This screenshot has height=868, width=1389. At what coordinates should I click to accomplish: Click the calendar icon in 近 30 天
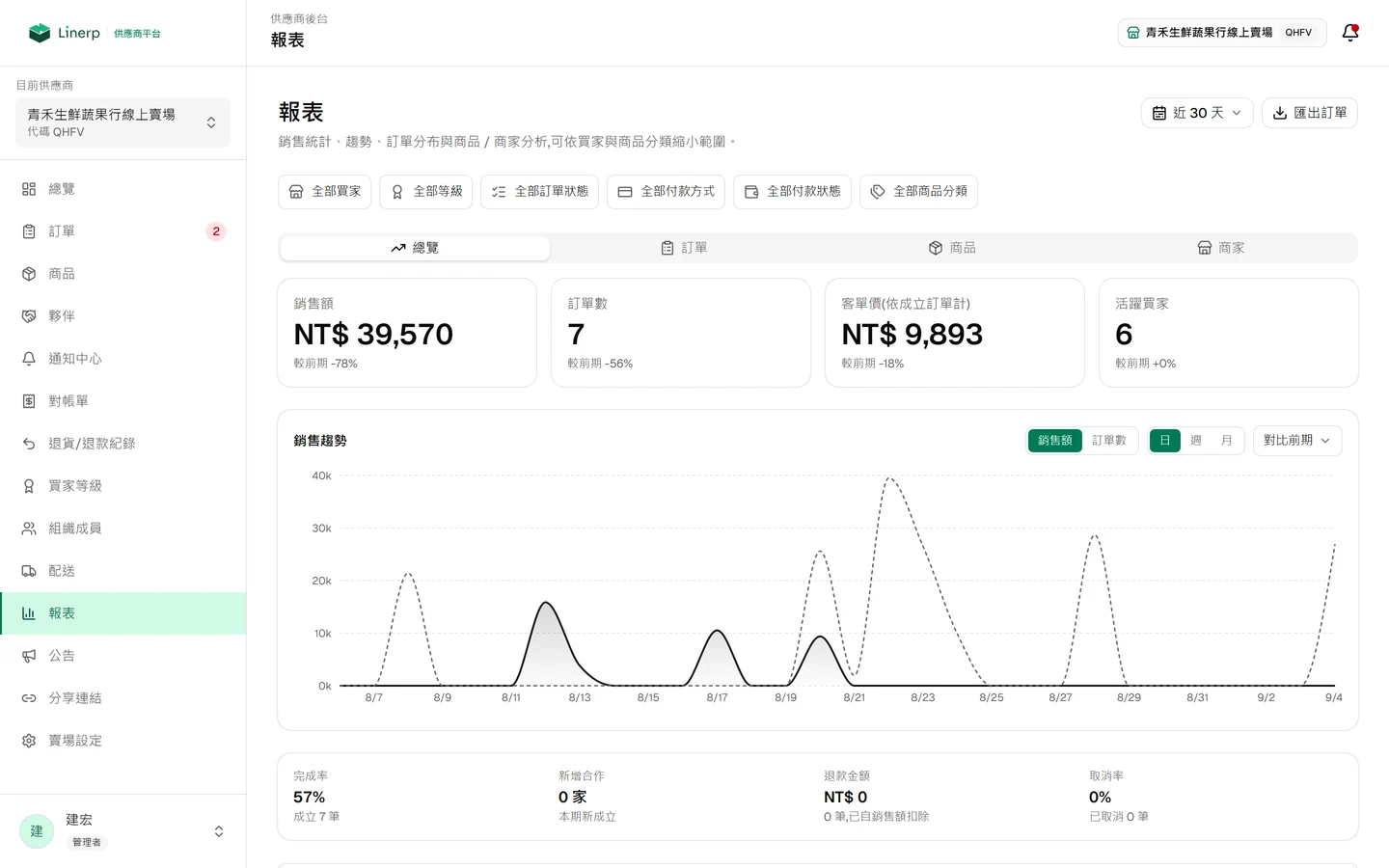tap(1159, 113)
